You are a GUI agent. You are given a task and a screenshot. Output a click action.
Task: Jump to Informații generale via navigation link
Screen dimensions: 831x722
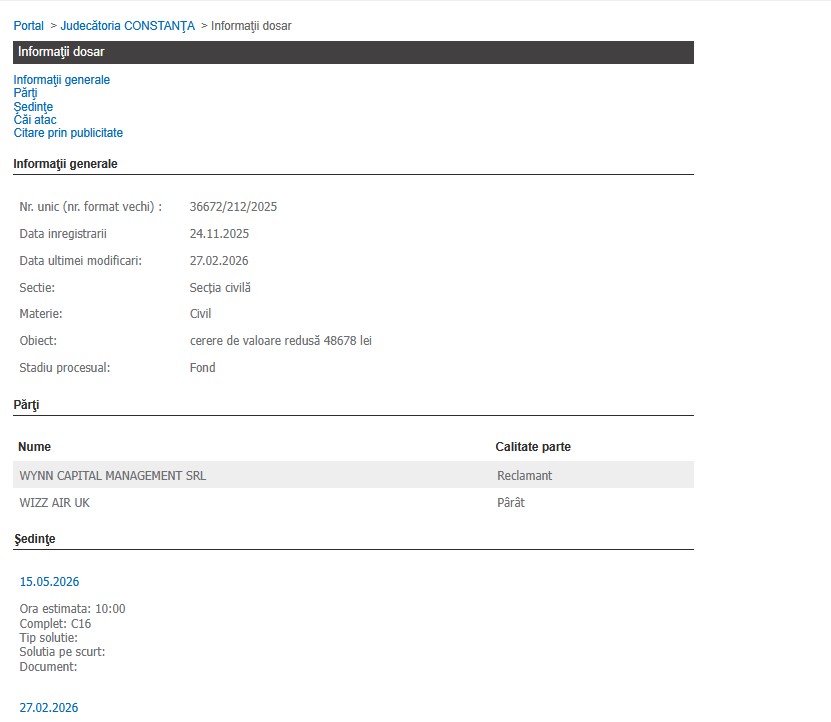tap(61, 80)
